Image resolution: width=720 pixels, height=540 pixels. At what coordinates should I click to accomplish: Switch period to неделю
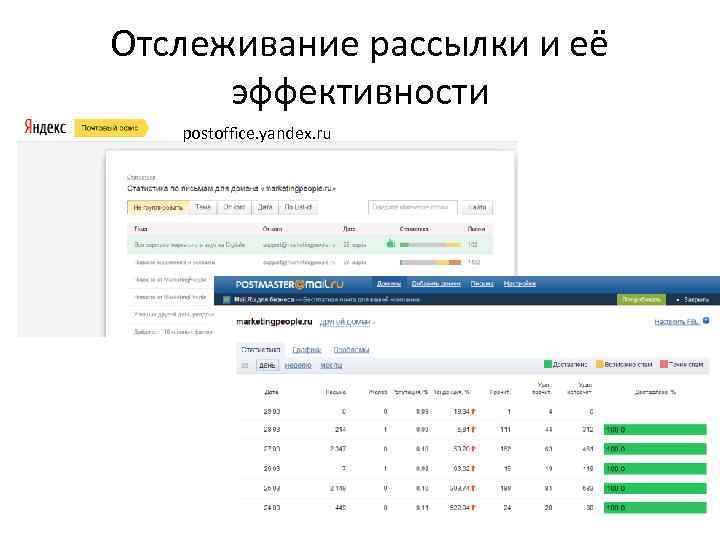298,366
